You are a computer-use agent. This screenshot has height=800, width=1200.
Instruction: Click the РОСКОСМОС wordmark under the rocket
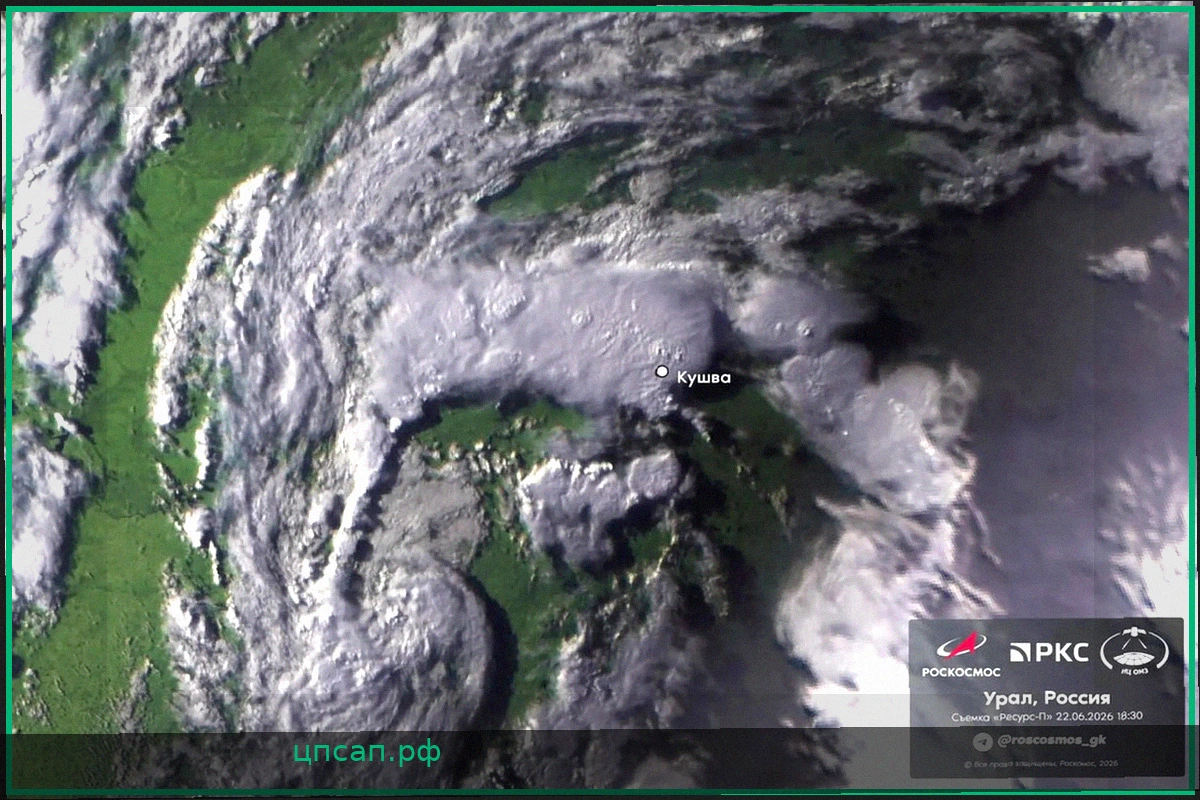coord(960,672)
